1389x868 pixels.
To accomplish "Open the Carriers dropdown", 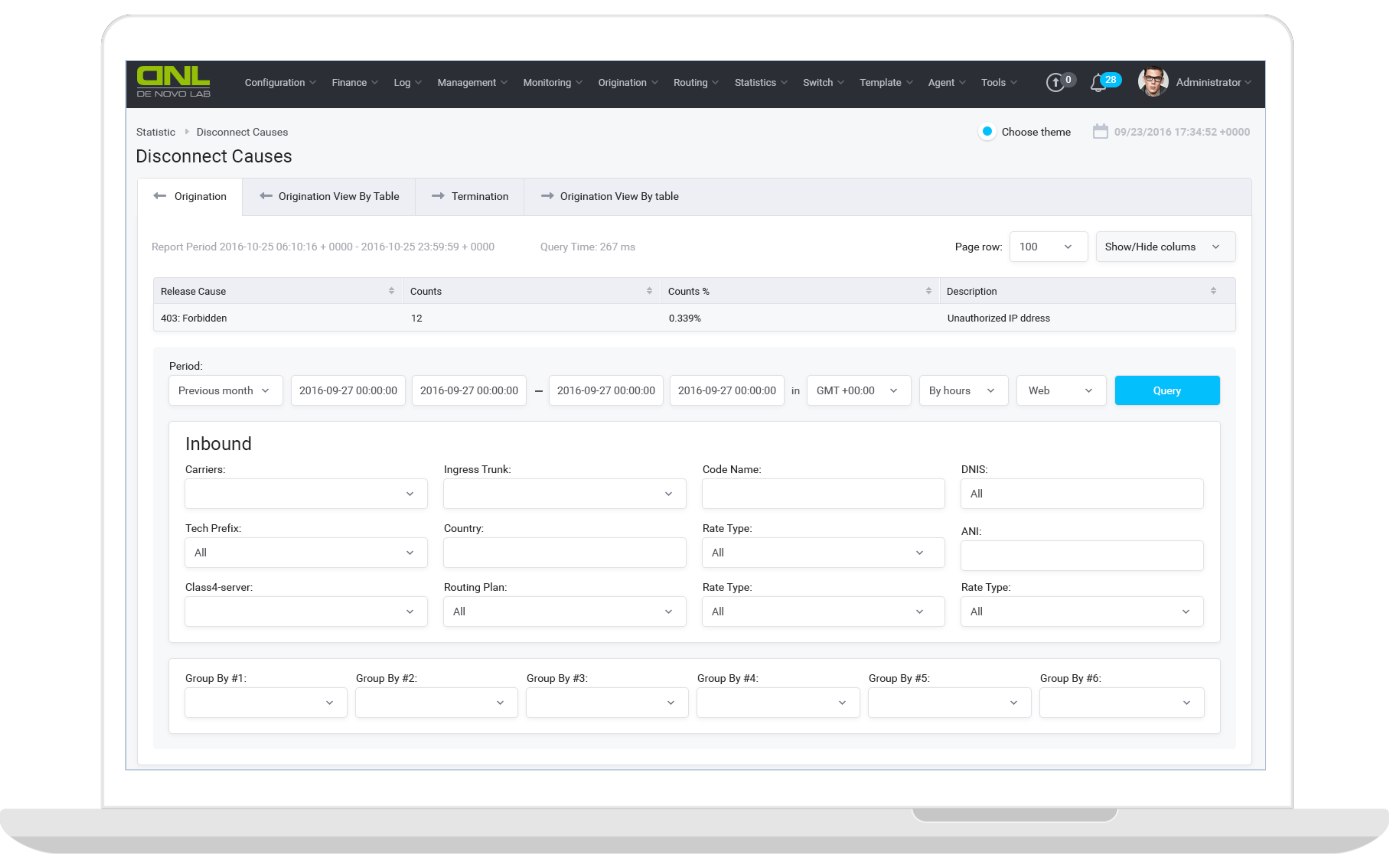I will 306,494.
